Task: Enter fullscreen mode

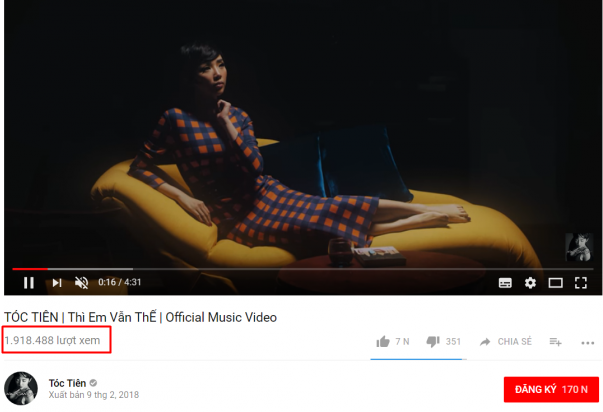Action: tap(581, 283)
